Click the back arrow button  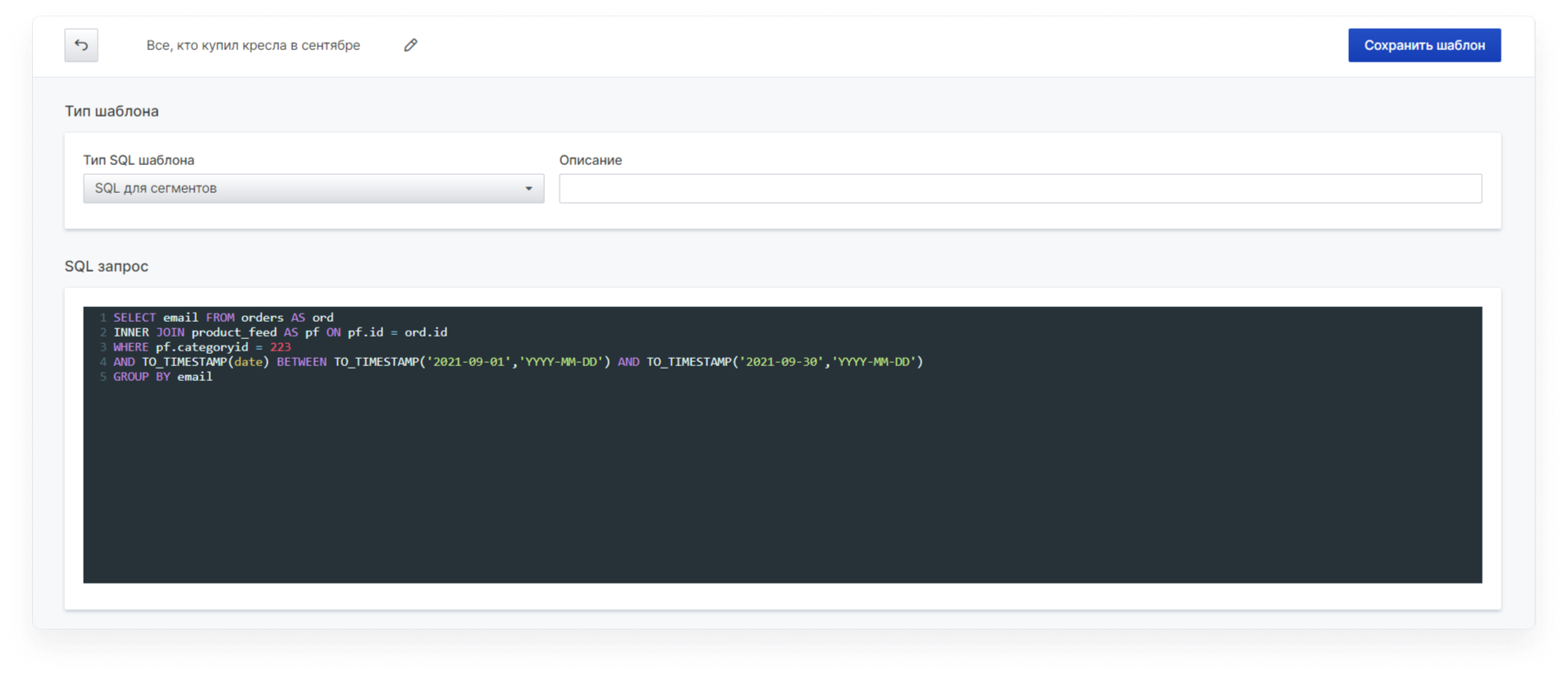(81, 45)
